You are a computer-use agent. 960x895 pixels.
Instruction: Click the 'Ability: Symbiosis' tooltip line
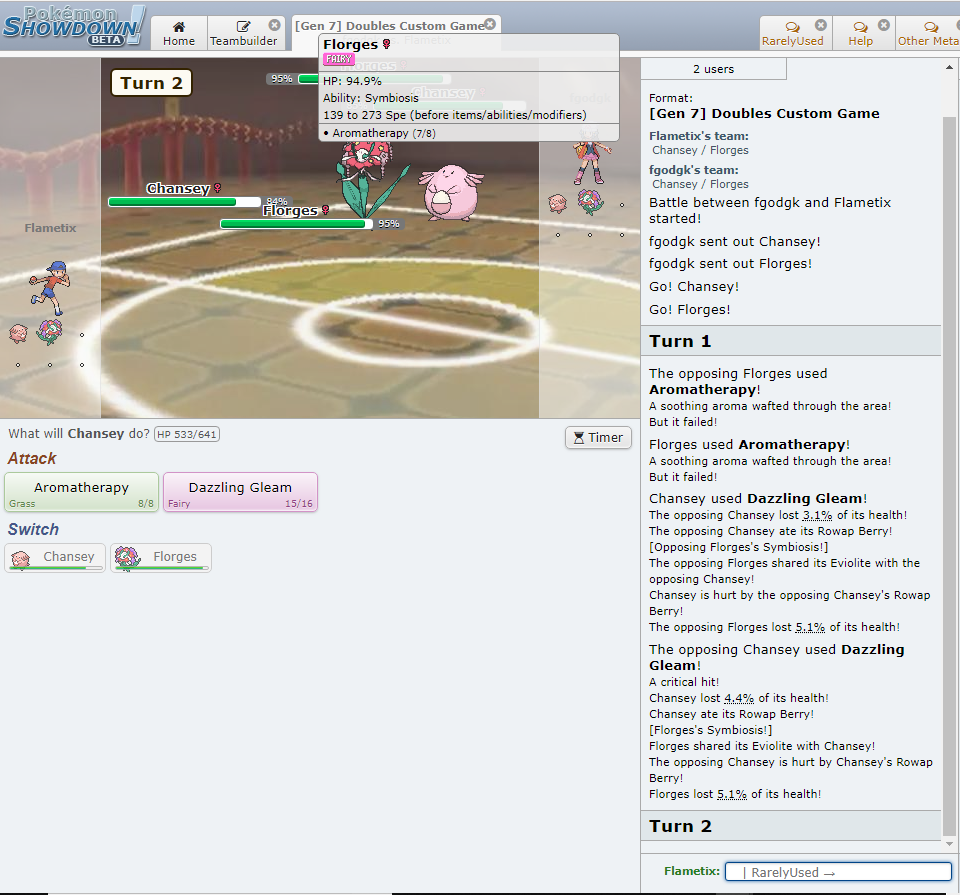(x=371, y=98)
